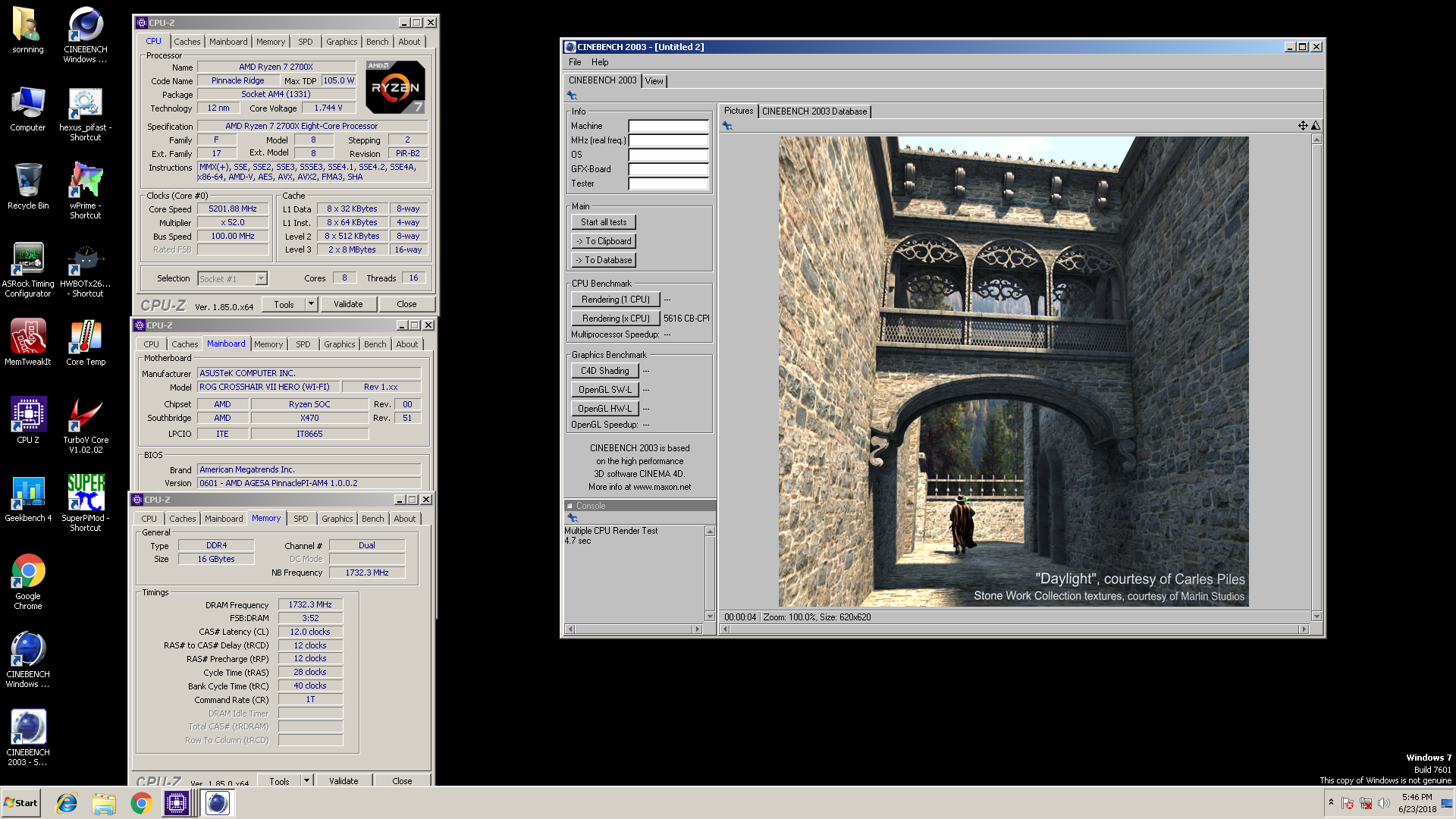Run the OpenGL HW-L test

(x=605, y=409)
